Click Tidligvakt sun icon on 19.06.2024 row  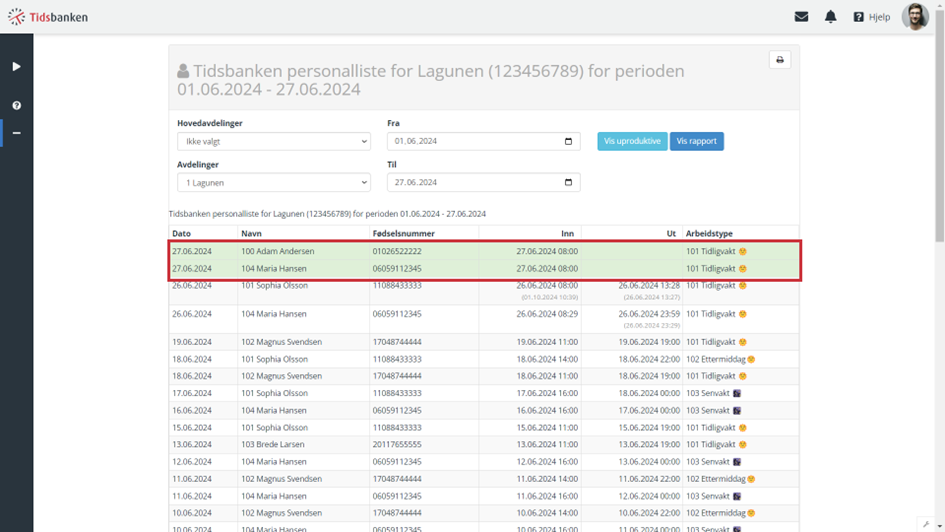(742, 342)
